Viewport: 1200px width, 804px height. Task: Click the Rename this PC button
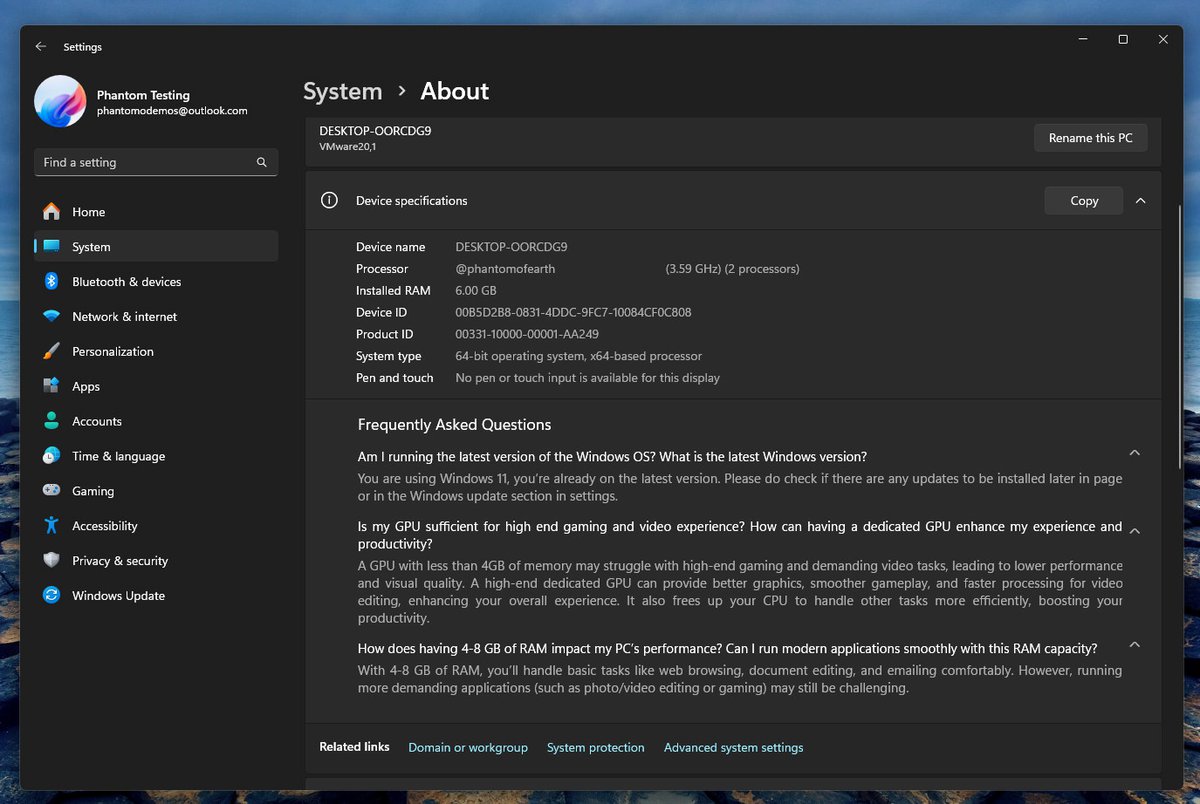(x=1090, y=138)
